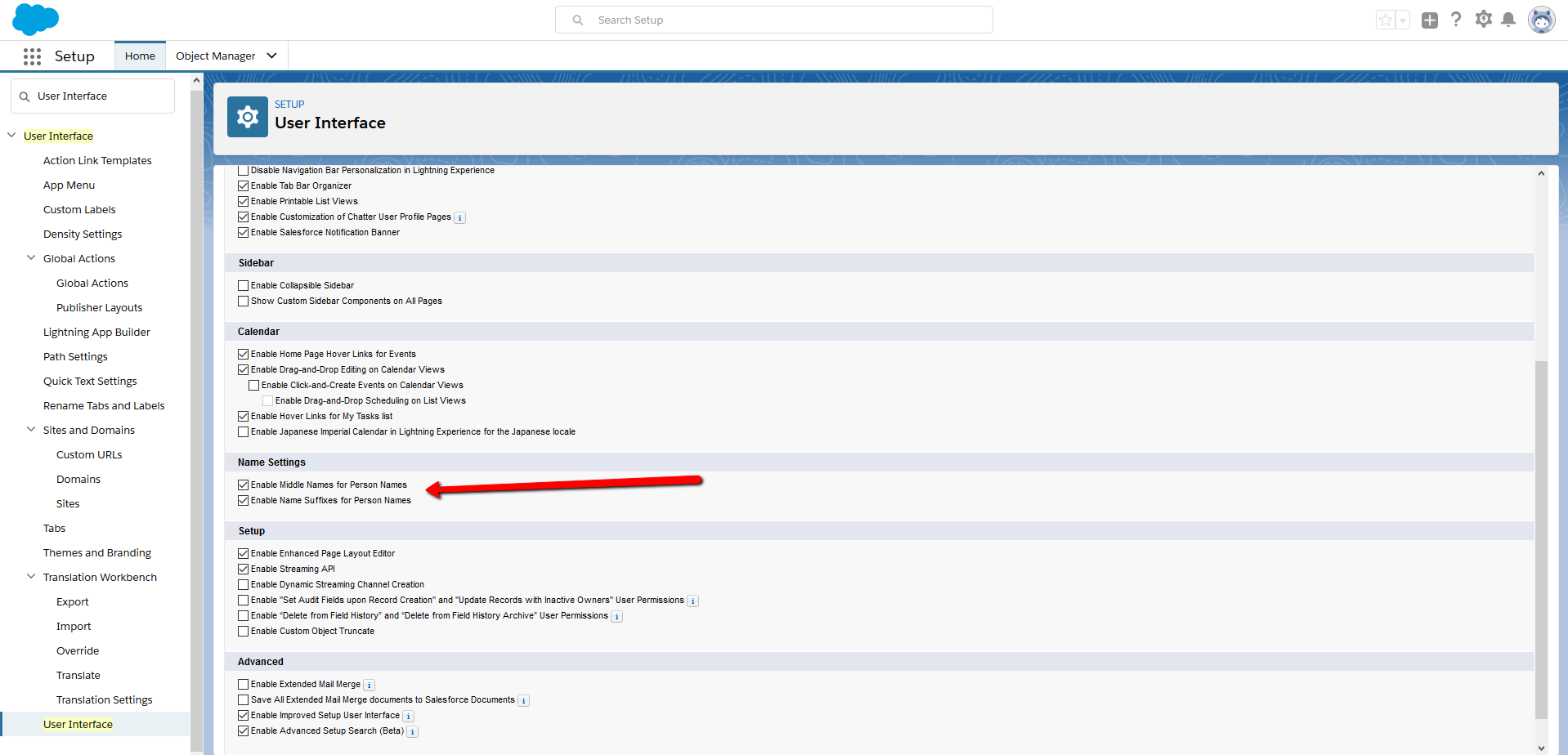Open the Object Manager dropdown chevron

(x=271, y=56)
